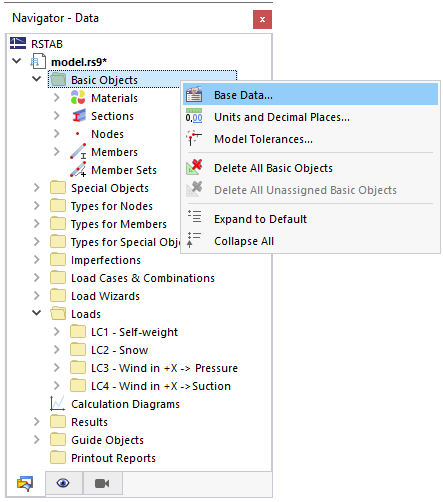
Task: Expand Types for Nodes folder
Action: pyautogui.click(x=37, y=206)
